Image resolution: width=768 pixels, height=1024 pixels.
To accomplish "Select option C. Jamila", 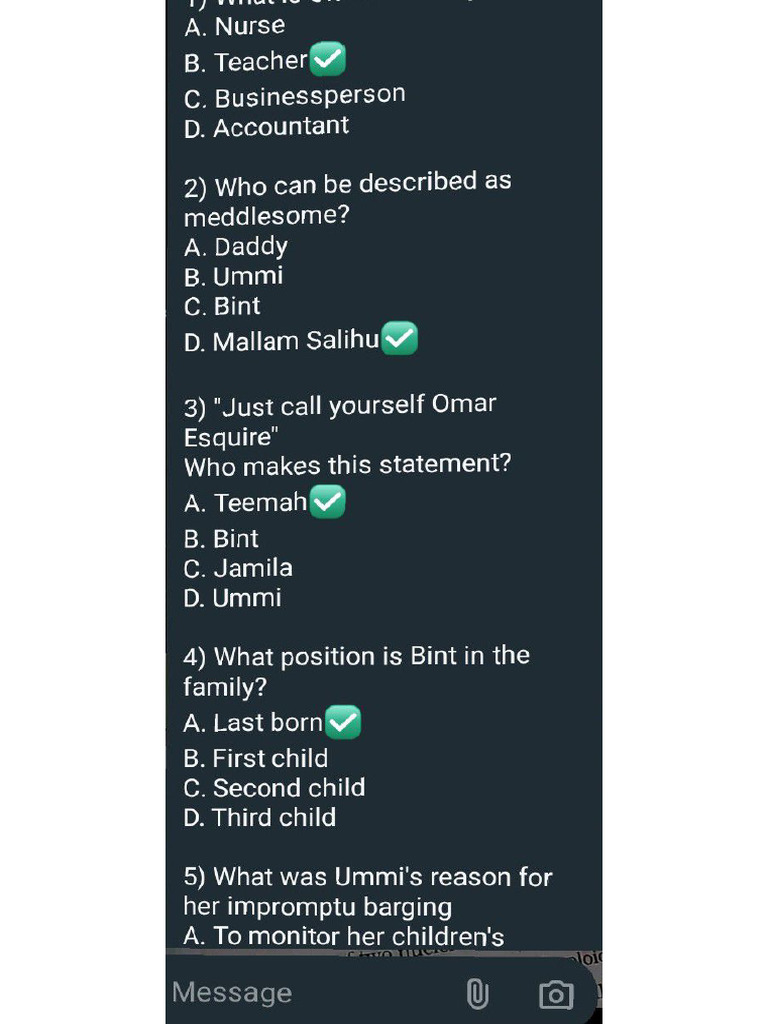I will [x=238, y=568].
